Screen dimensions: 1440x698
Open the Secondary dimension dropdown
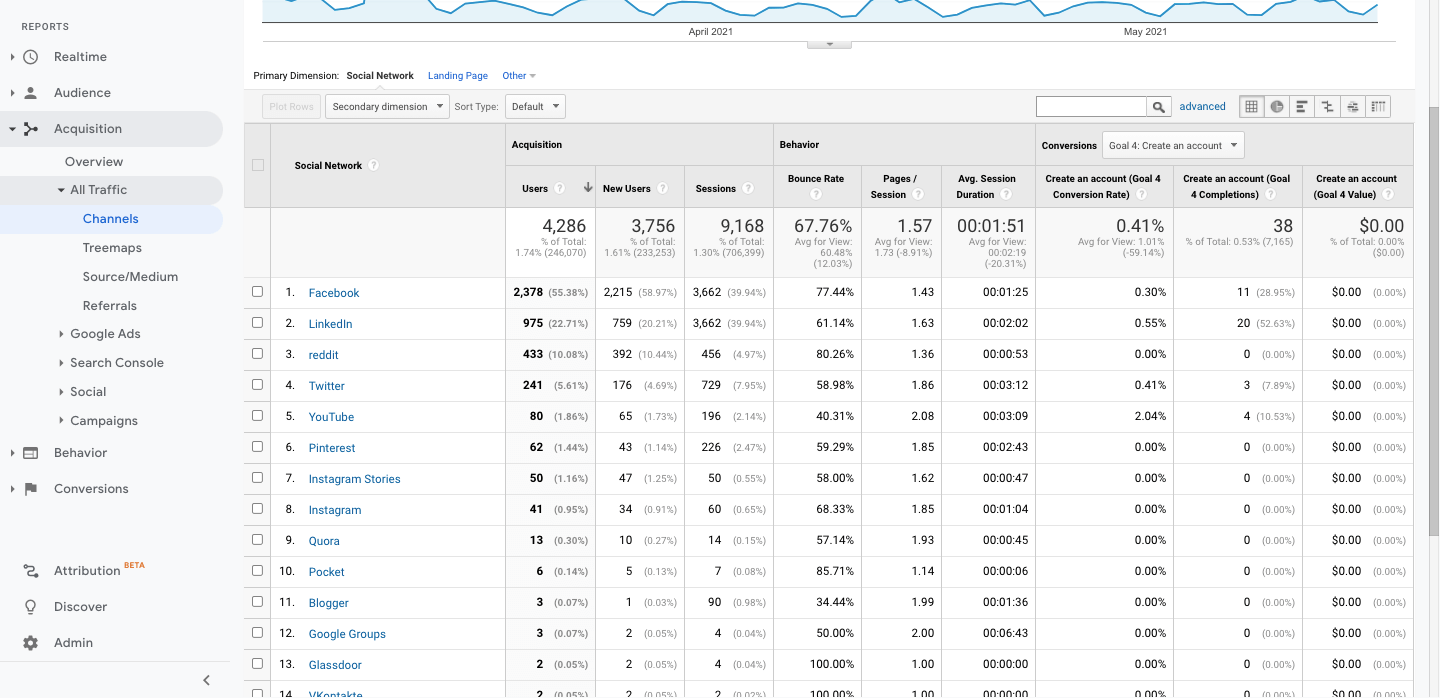pos(387,107)
